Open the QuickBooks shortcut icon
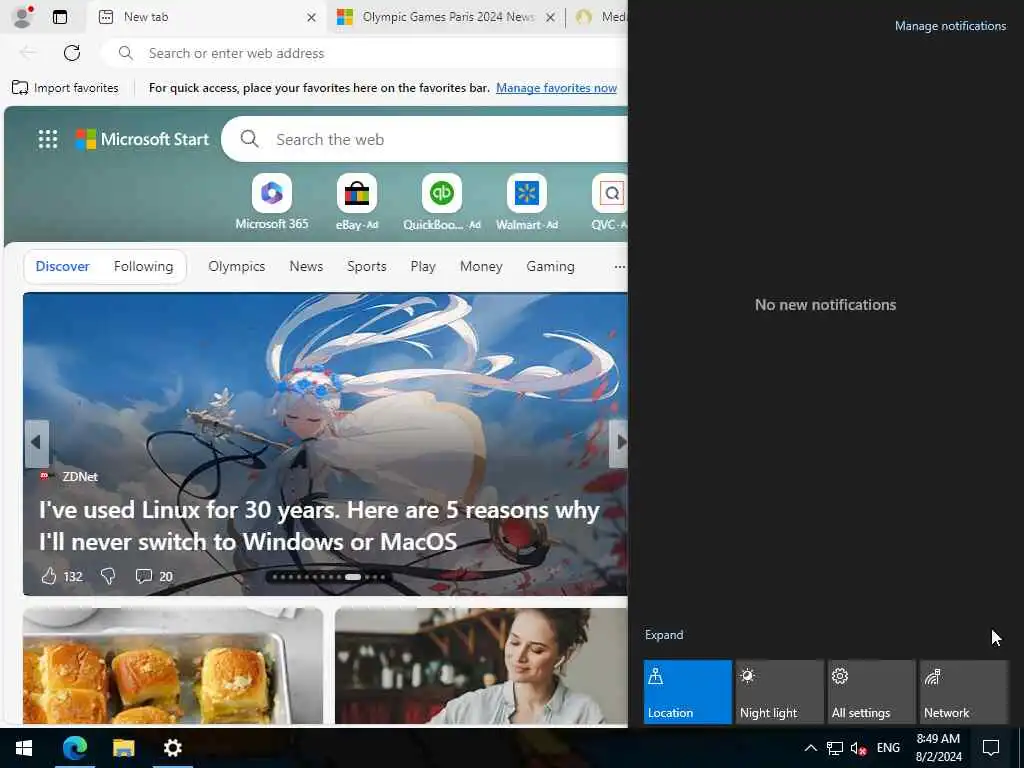The width and height of the screenshot is (1024, 768). click(442, 193)
